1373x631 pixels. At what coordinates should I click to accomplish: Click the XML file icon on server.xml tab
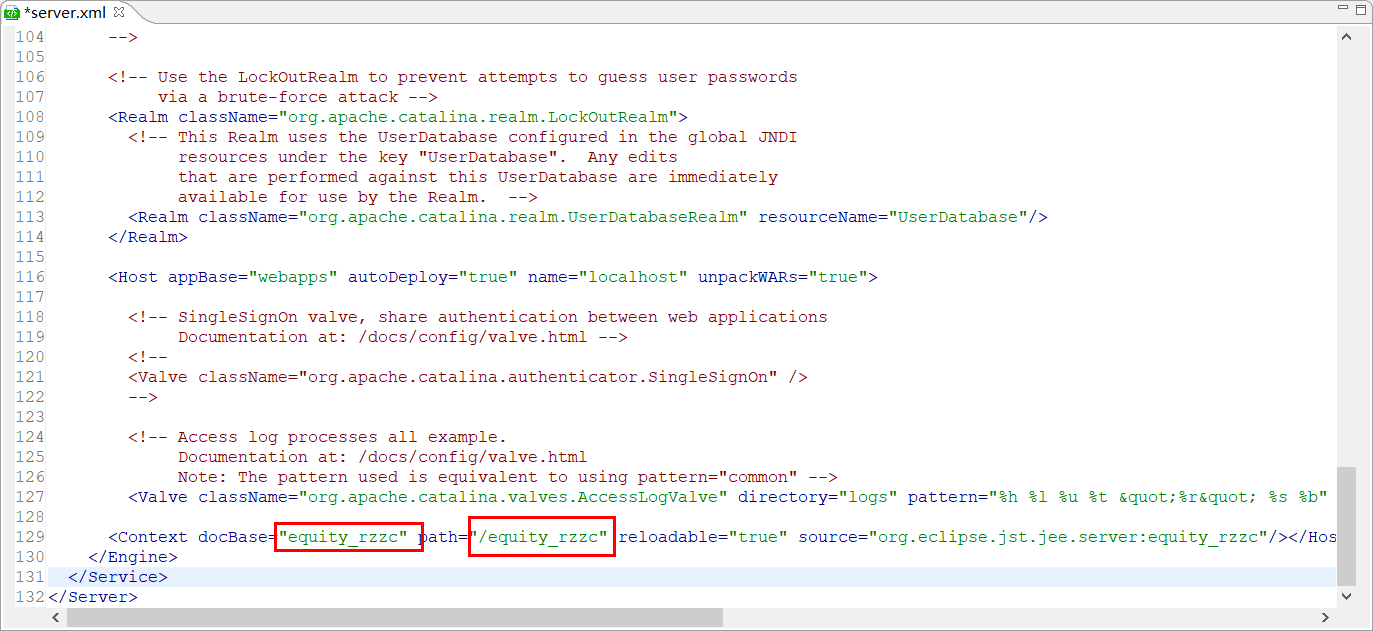12,12
